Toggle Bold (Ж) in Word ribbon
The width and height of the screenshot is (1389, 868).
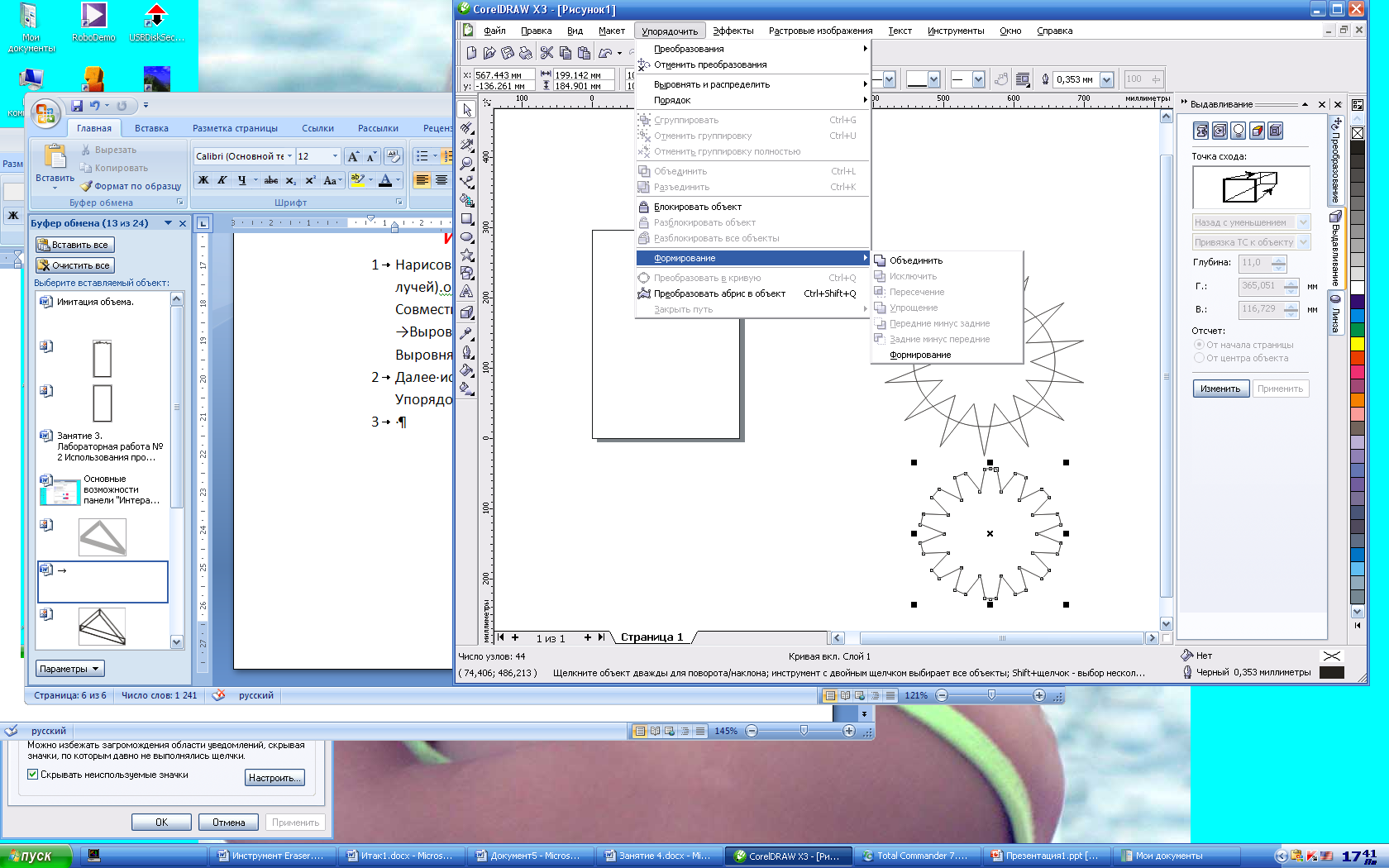click(x=203, y=179)
